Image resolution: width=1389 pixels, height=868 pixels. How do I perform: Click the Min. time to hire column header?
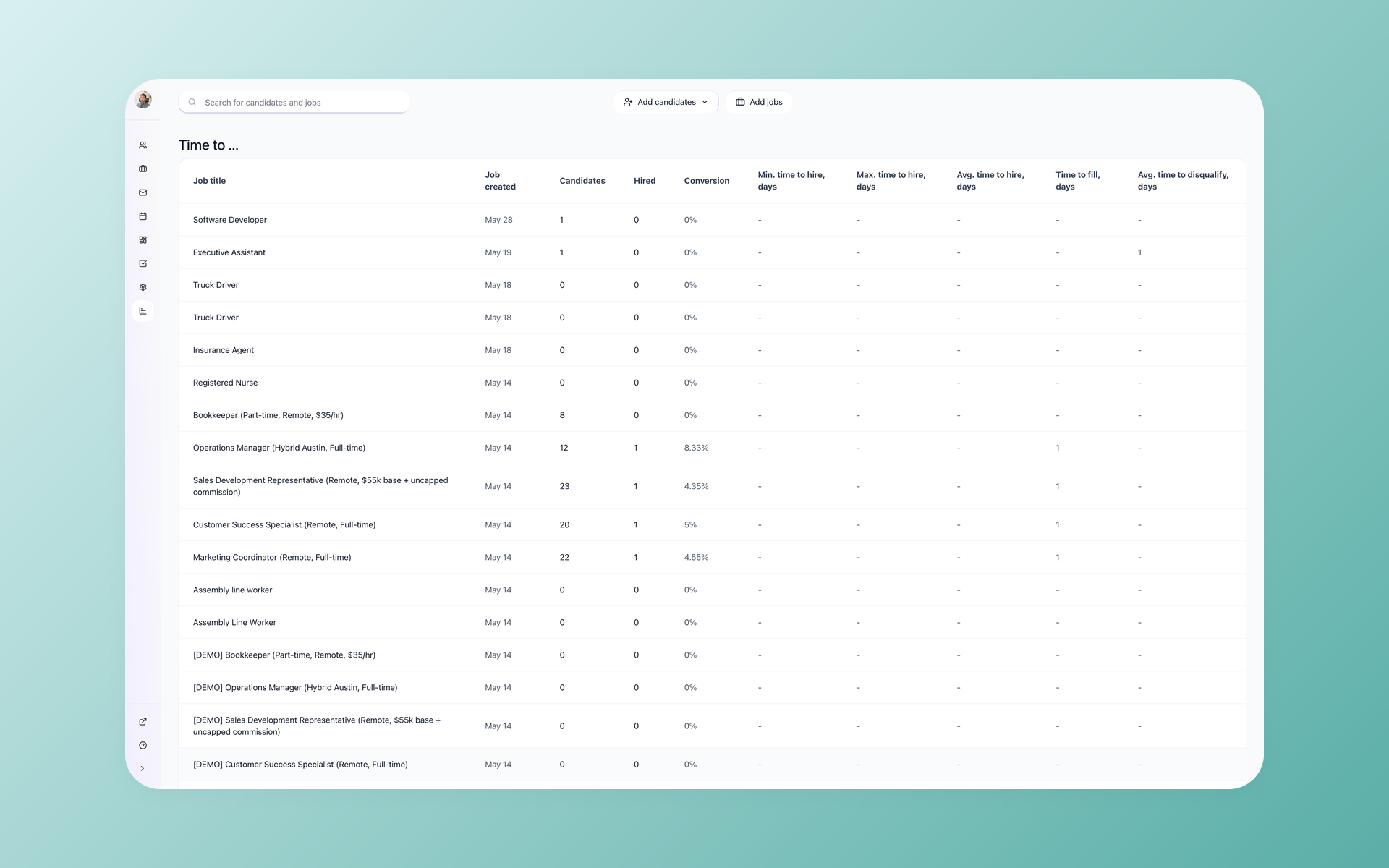point(791,181)
